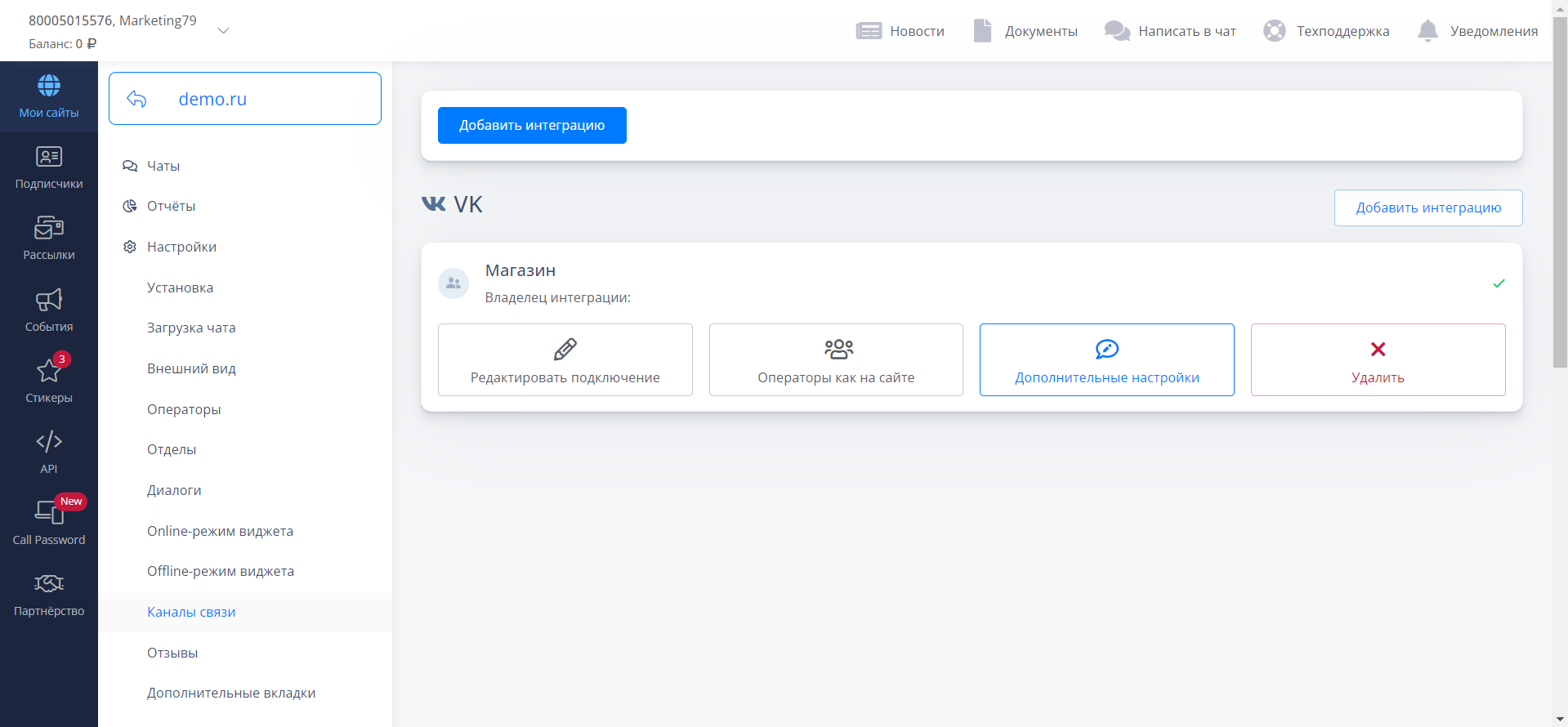Open Подписчики subscribers section icon

(x=49, y=157)
